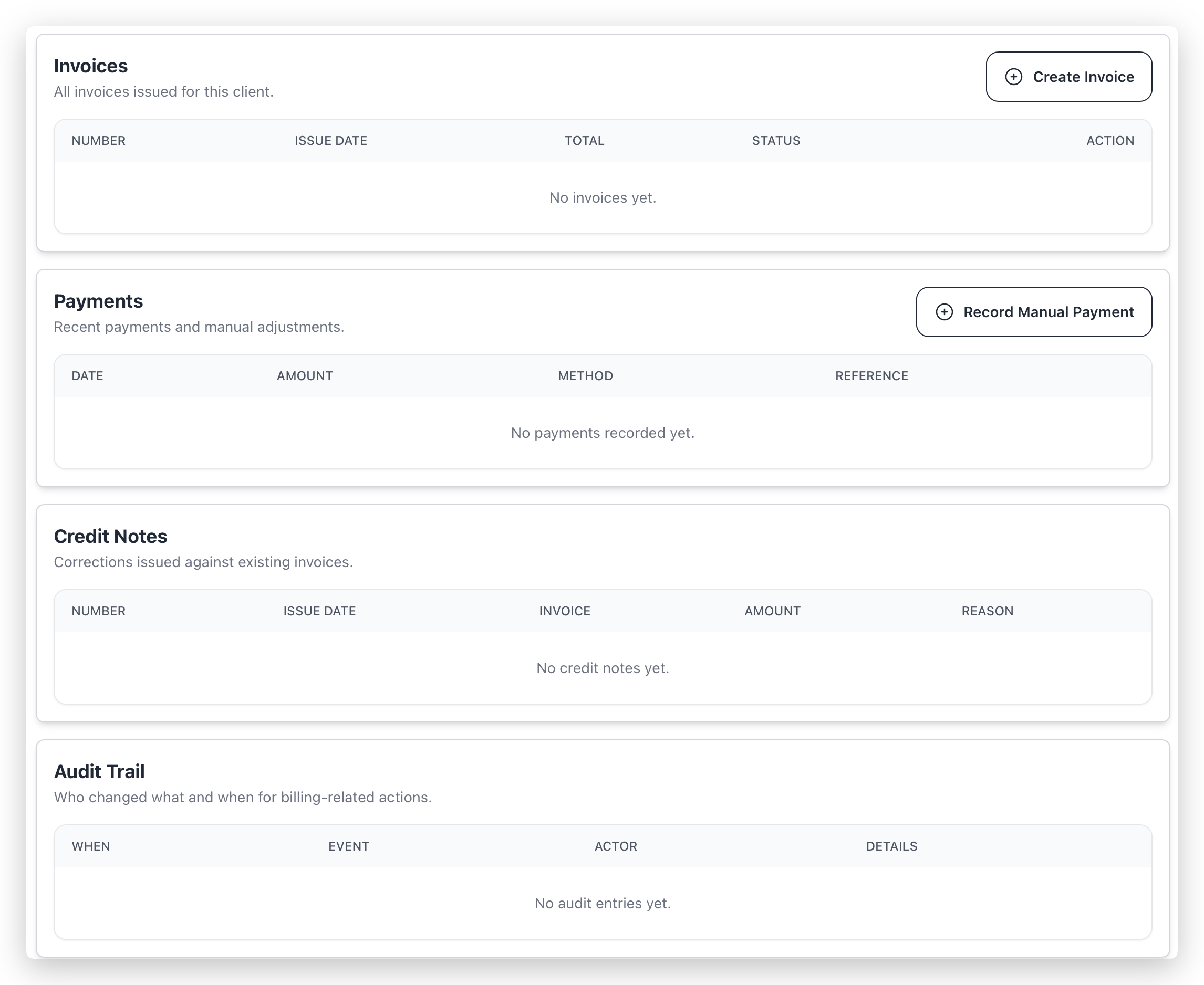Click the "No invoices yet." empty row

pyautogui.click(x=603, y=197)
